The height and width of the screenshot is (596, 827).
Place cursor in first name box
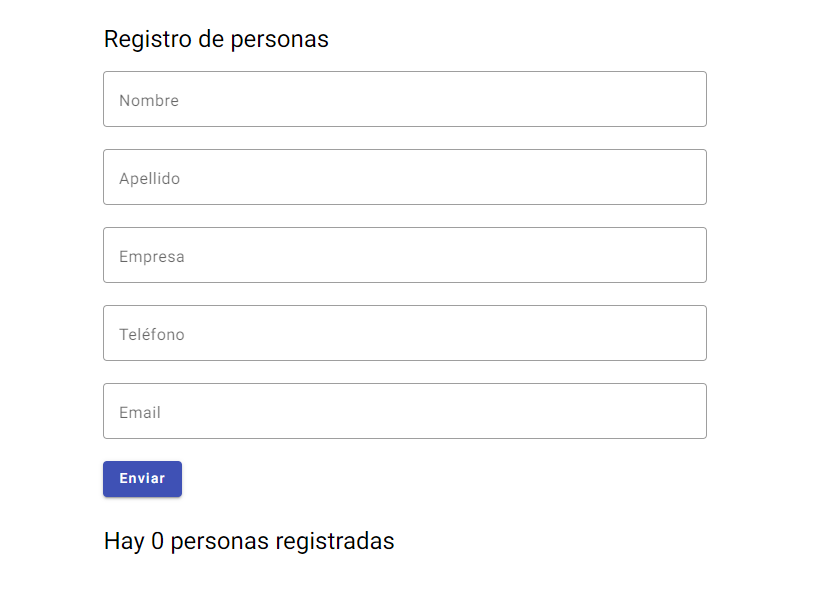(404, 99)
